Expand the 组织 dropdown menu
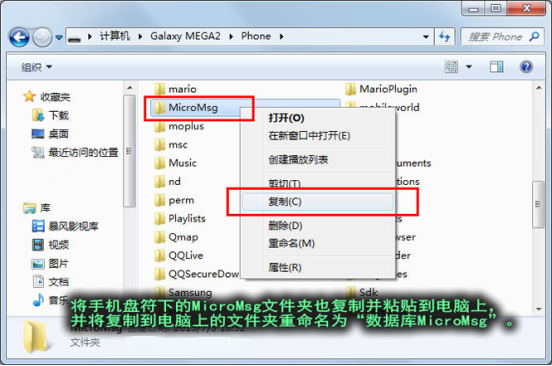Image resolution: width=552 pixels, height=366 pixels. tap(36, 67)
